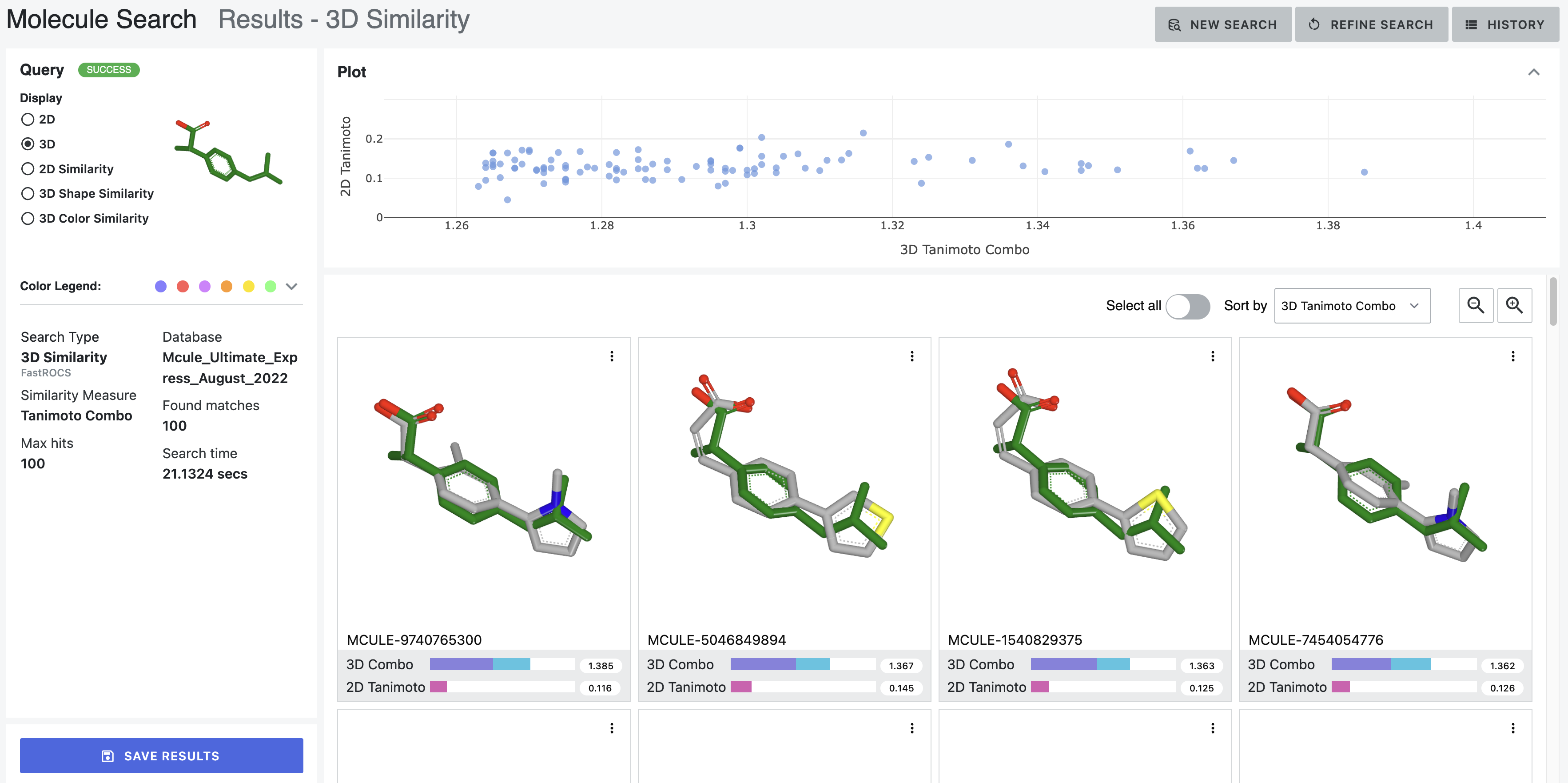Select the red color swatch in Color Legend
This screenshot has height=783, width=1568.
click(x=183, y=286)
